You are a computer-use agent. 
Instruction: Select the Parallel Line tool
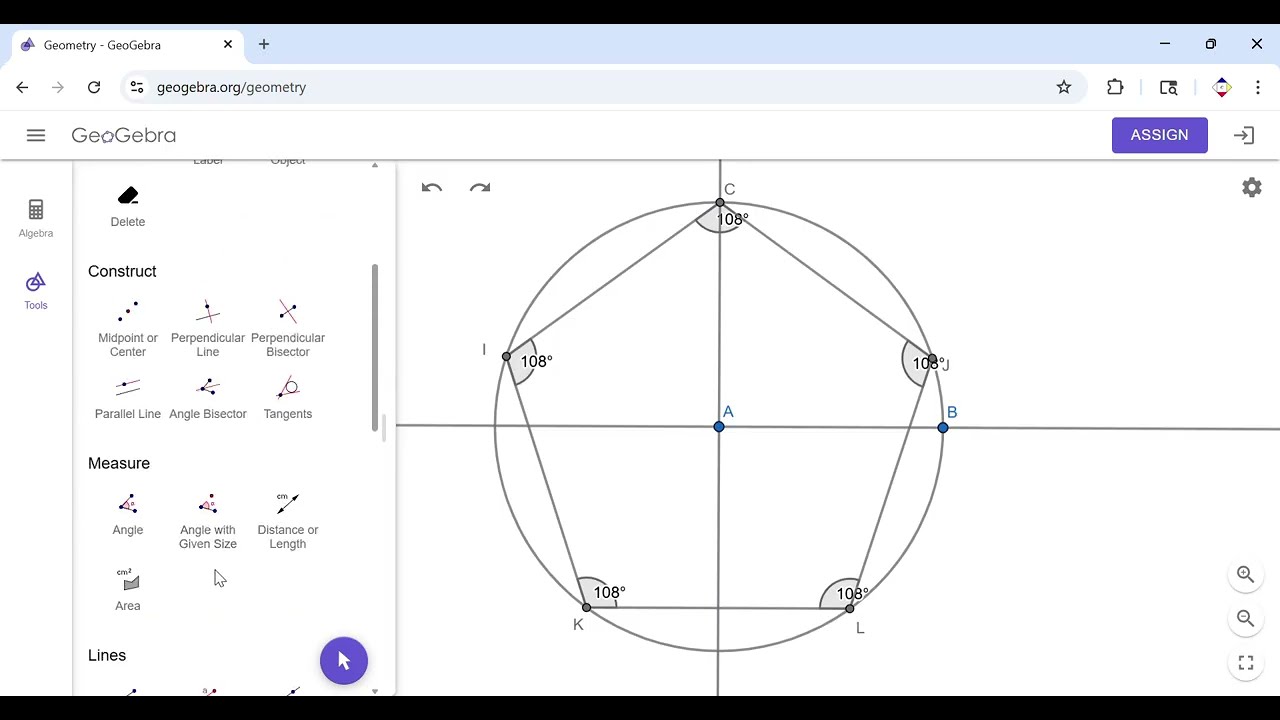pyautogui.click(x=128, y=398)
